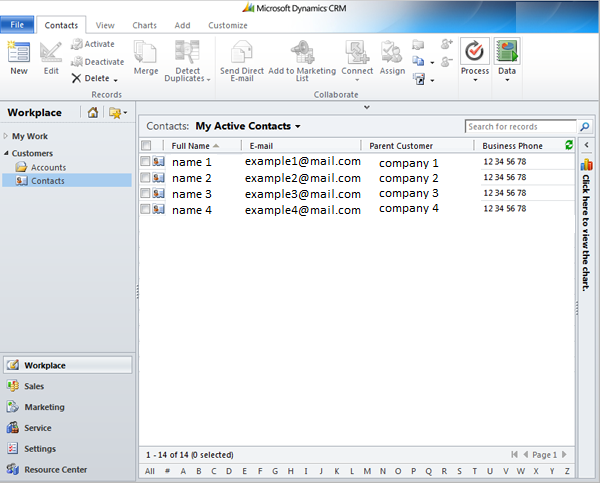Click the search magnifier icon

584,127
